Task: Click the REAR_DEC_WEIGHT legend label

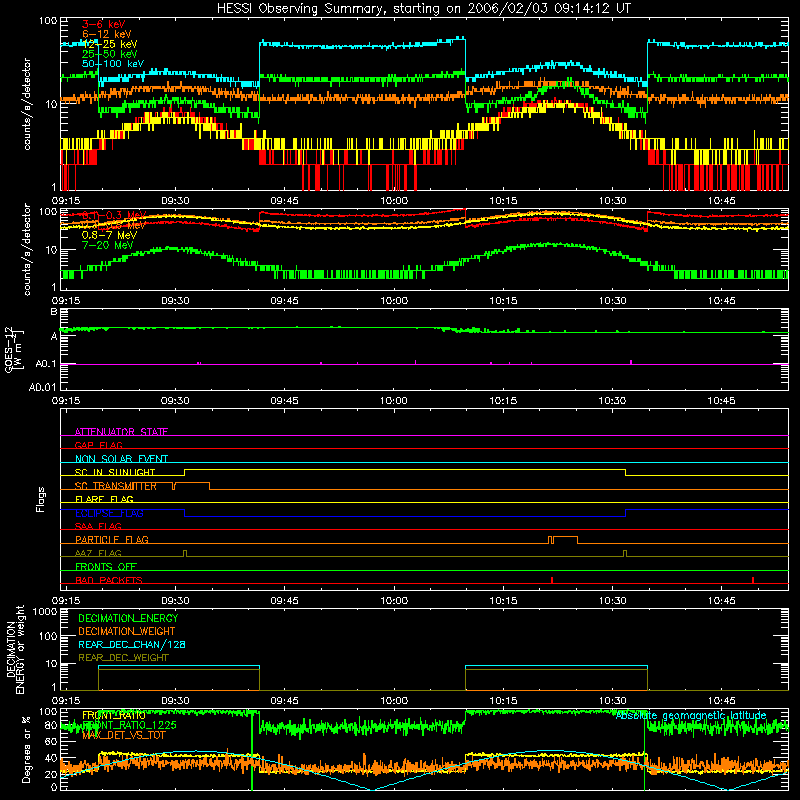Action: pyautogui.click(x=123, y=658)
